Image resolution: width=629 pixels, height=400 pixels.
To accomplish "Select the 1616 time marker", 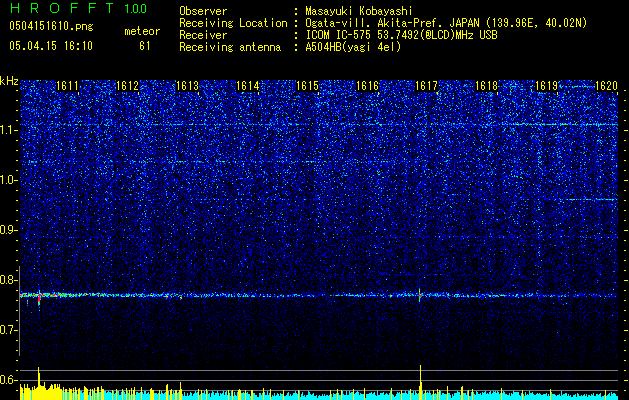I will click(367, 86).
